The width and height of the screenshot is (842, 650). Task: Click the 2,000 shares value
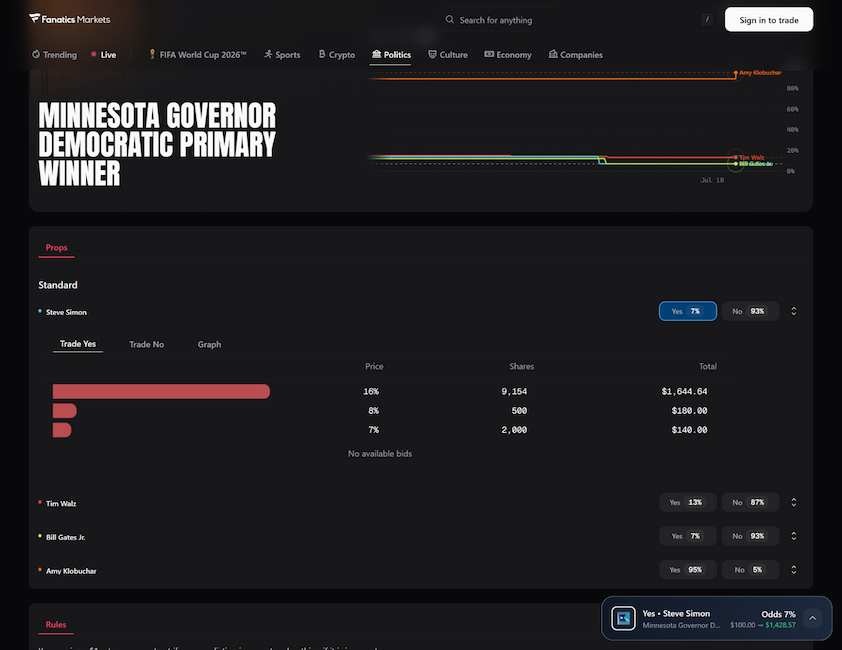(x=514, y=430)
